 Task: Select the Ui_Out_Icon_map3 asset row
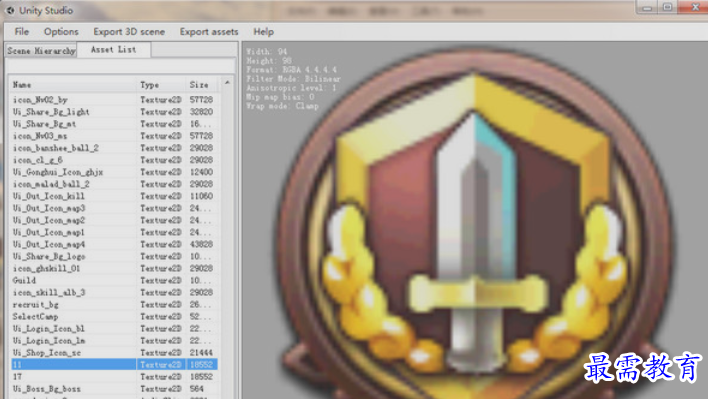(114, 208)
